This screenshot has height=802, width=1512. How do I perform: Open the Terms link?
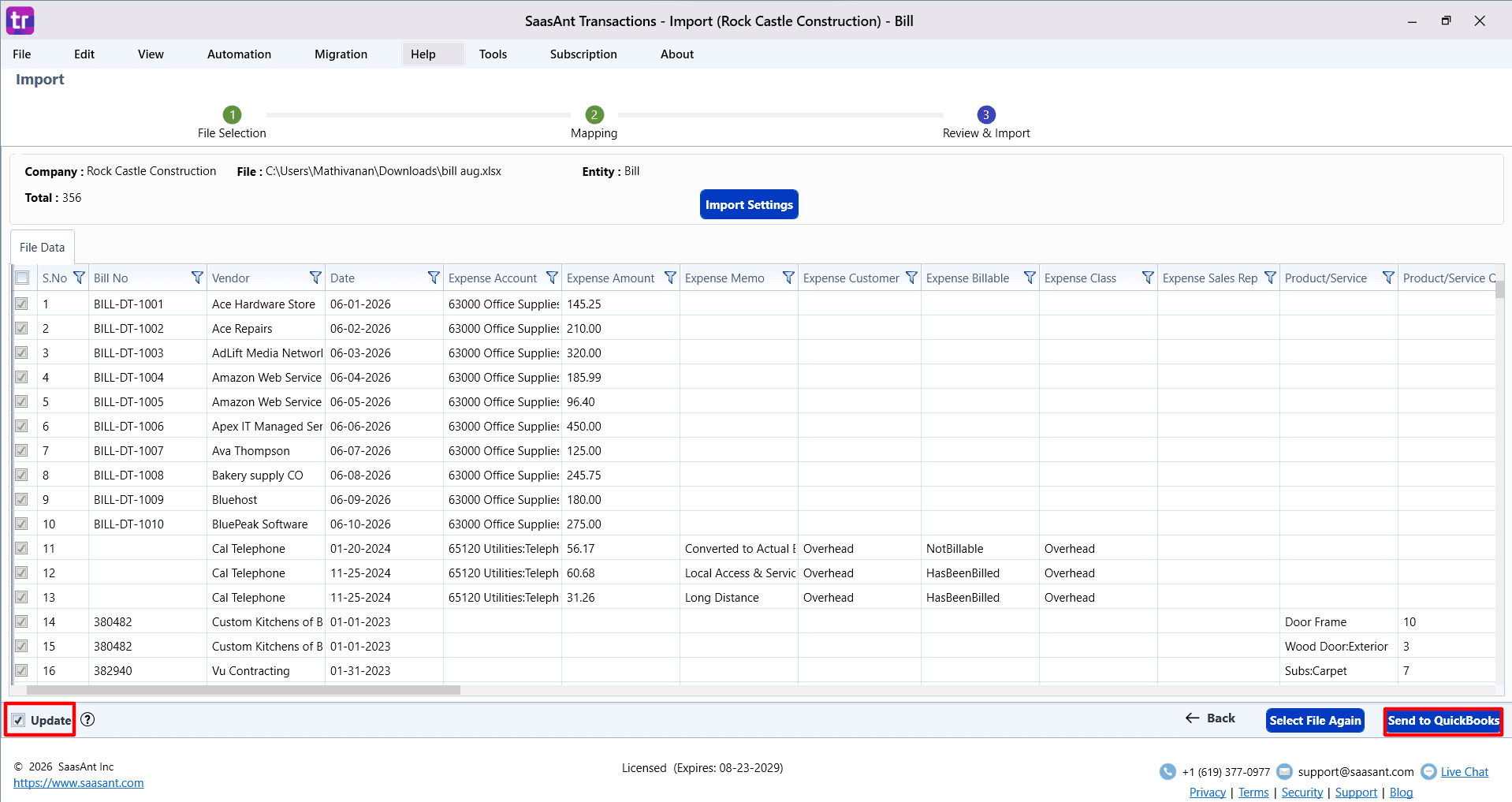click(1253, 793)
